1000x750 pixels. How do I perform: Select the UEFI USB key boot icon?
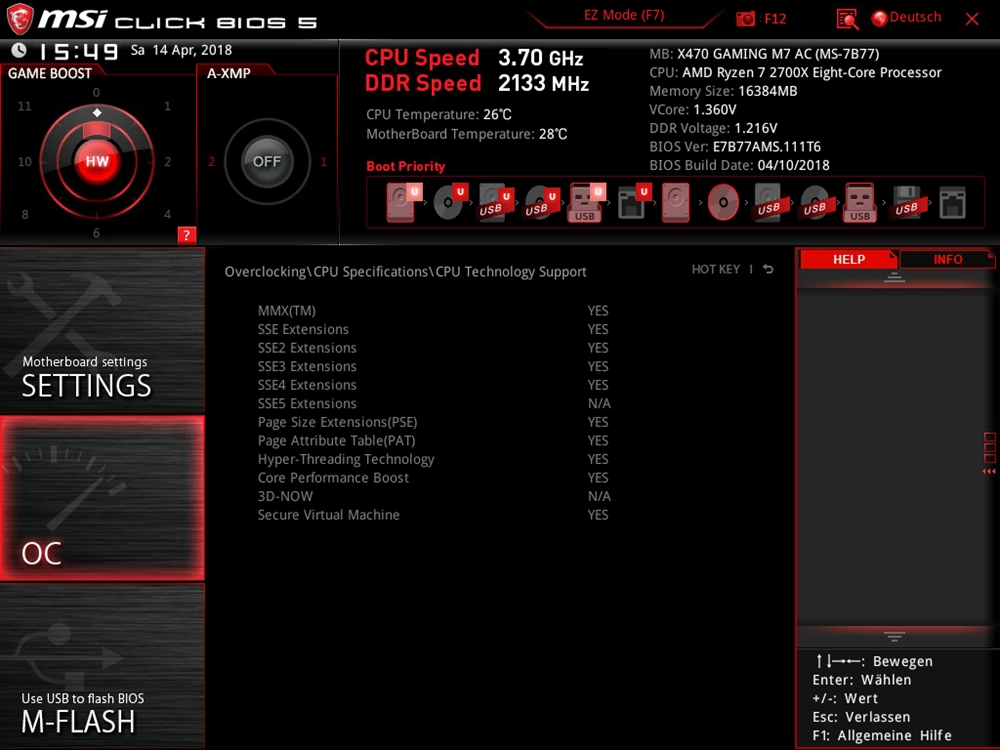pyautogui.click(x=586, y=202)
